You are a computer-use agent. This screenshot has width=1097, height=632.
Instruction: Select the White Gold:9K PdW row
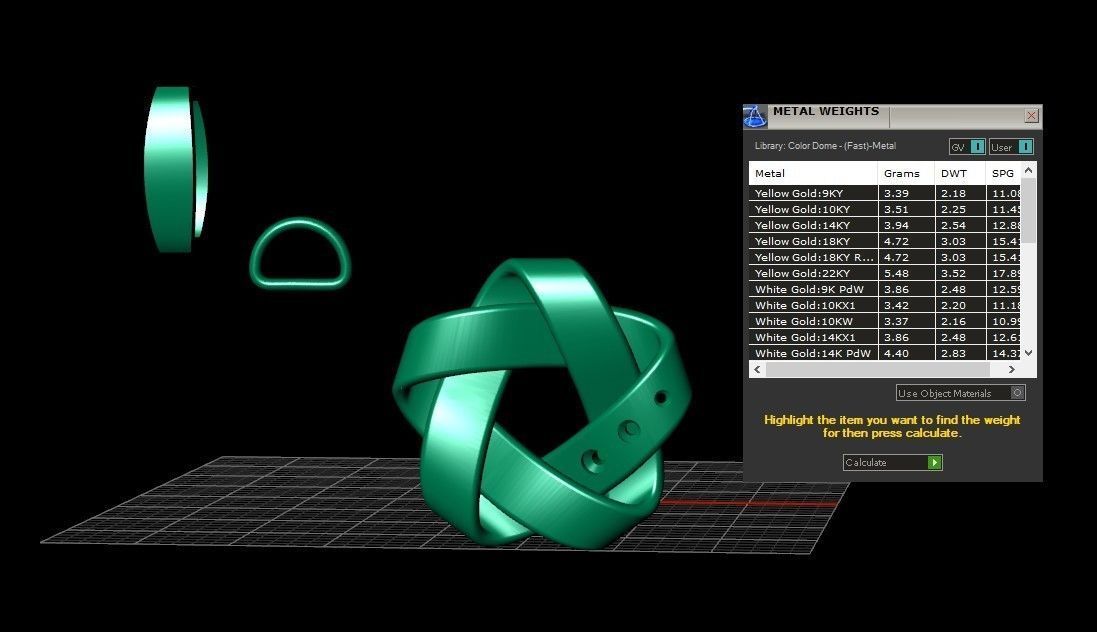pos(884,289)
